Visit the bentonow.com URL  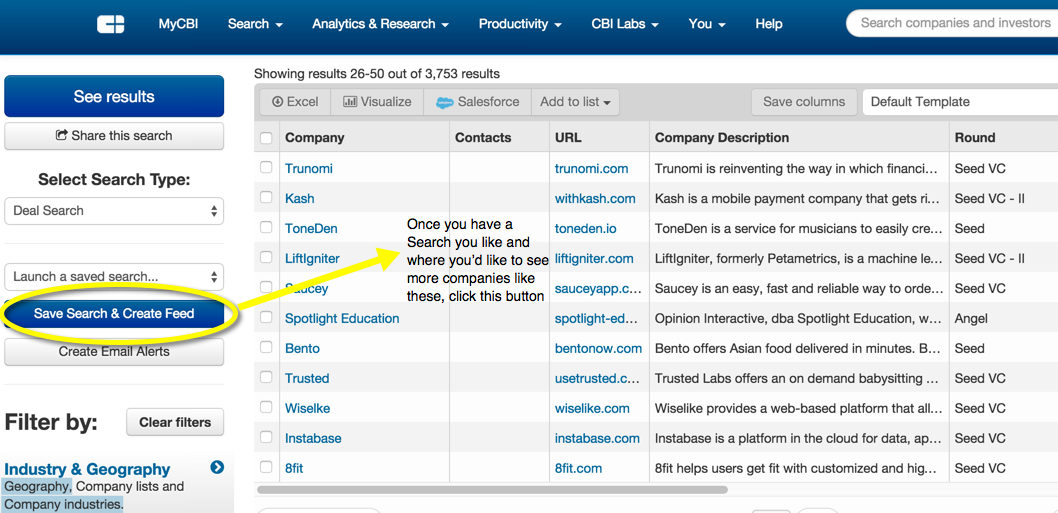point(598,348)
